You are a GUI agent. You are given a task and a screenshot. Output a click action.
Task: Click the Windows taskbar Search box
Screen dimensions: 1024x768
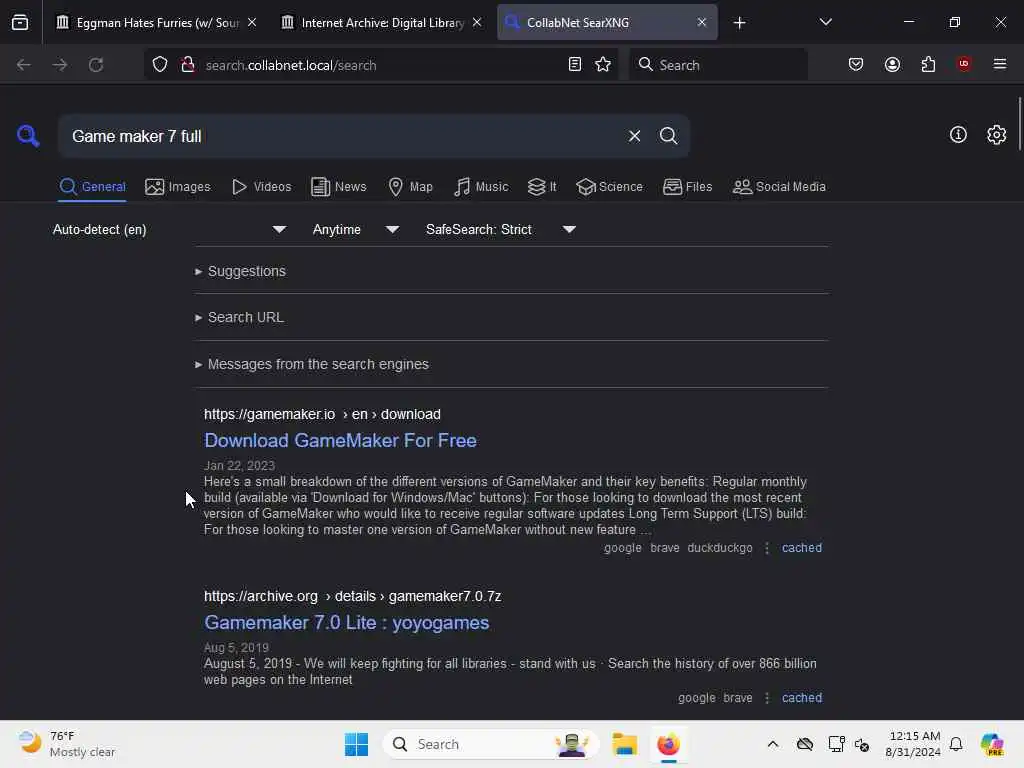[490, 744]
